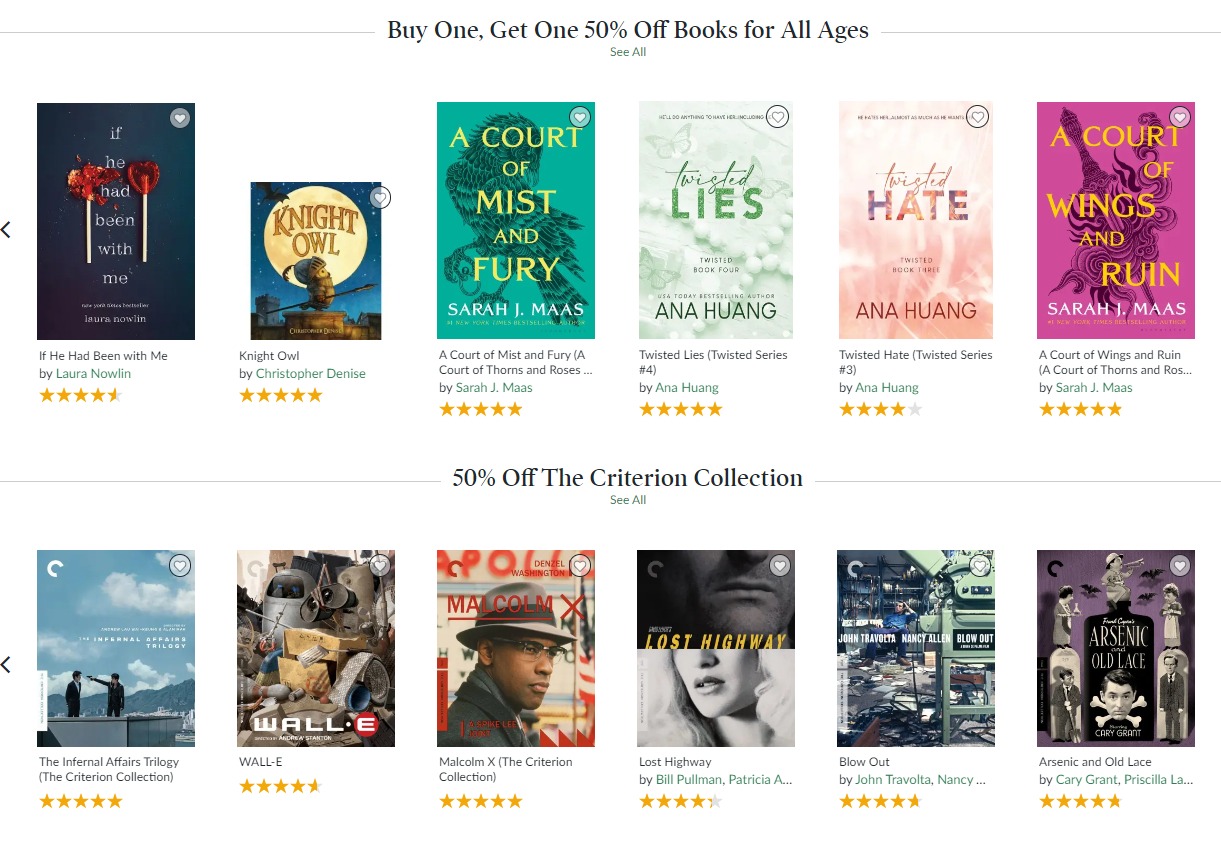The width and height of the screenshot is (1221, 864).
Task: Open author Laura Nowlin's page
Action: point(93,374)
